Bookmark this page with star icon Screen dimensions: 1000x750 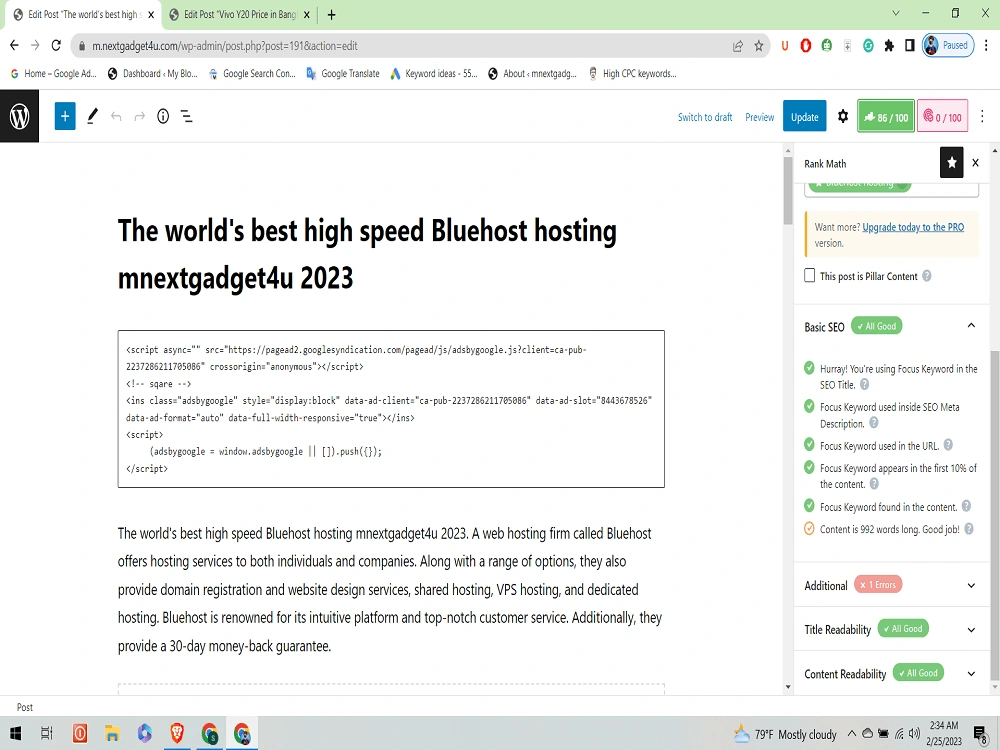(x=758, y=45)
